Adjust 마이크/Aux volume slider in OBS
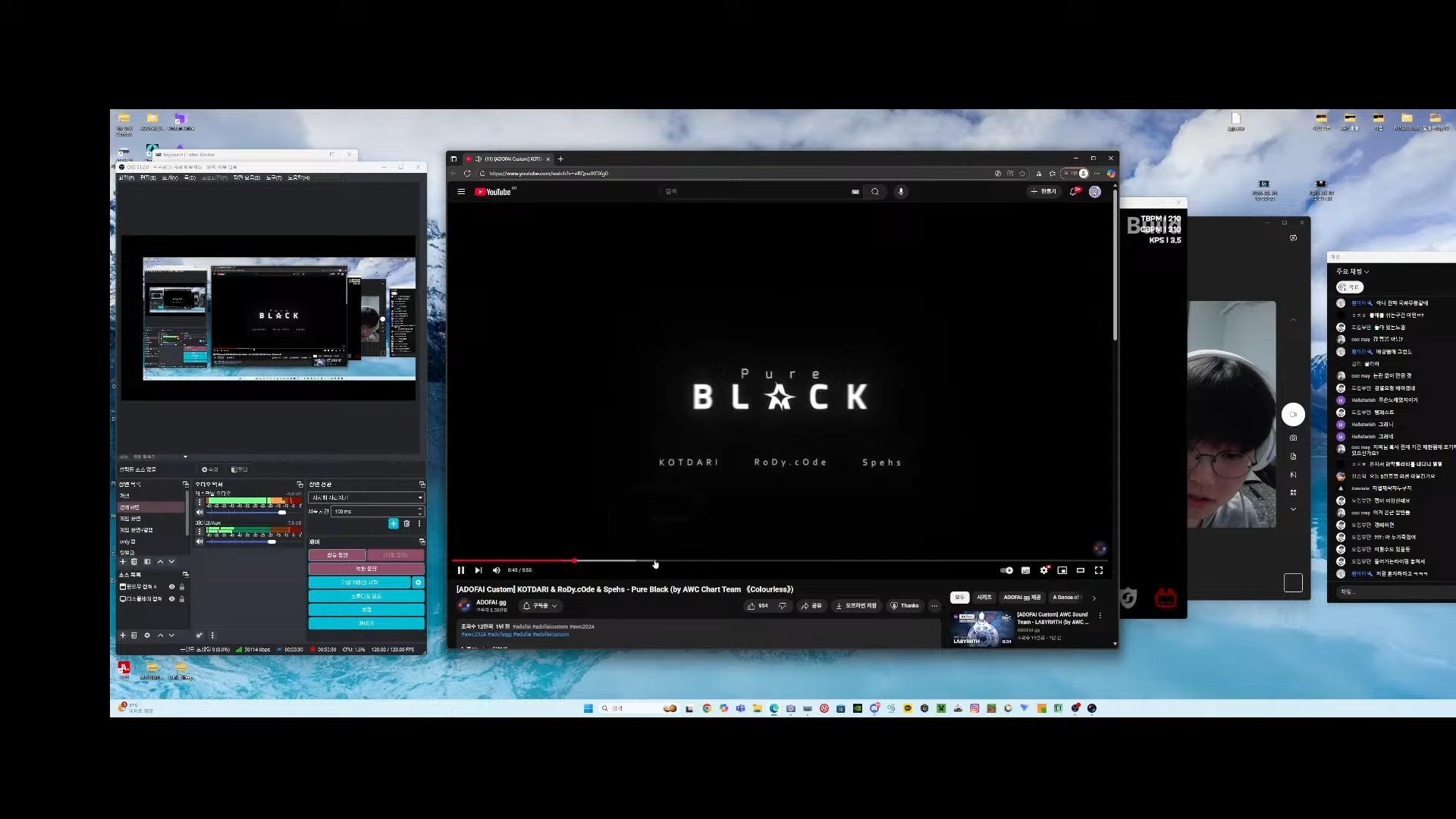Viewport: 1456px width, 819px height. [254, 541]
